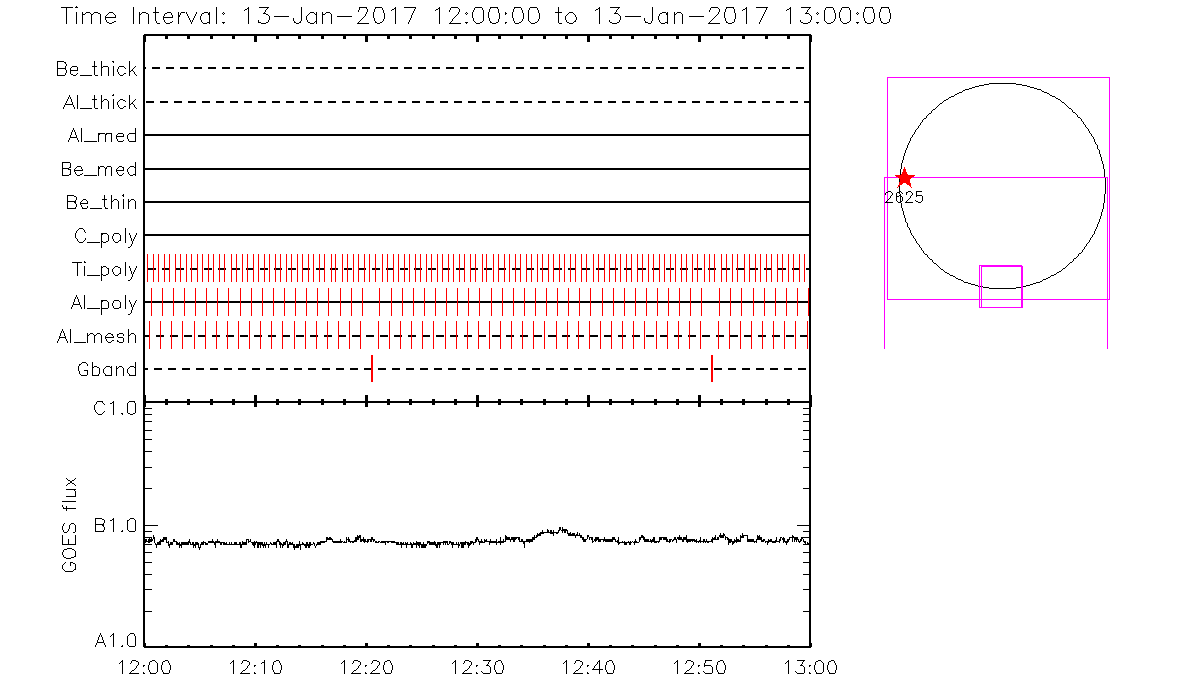Select the magenta field-of-view box
The height and width of the screenshot is (700, 1200).
(x=1001, y=285)
